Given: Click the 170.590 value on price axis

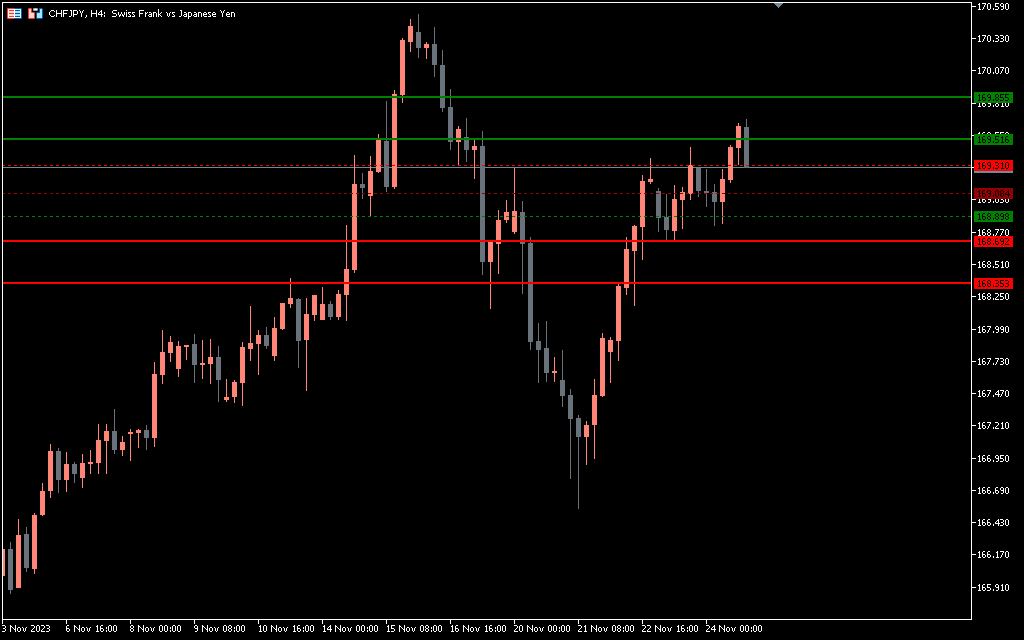Looking at the screenshot, I should click(993, 7).
